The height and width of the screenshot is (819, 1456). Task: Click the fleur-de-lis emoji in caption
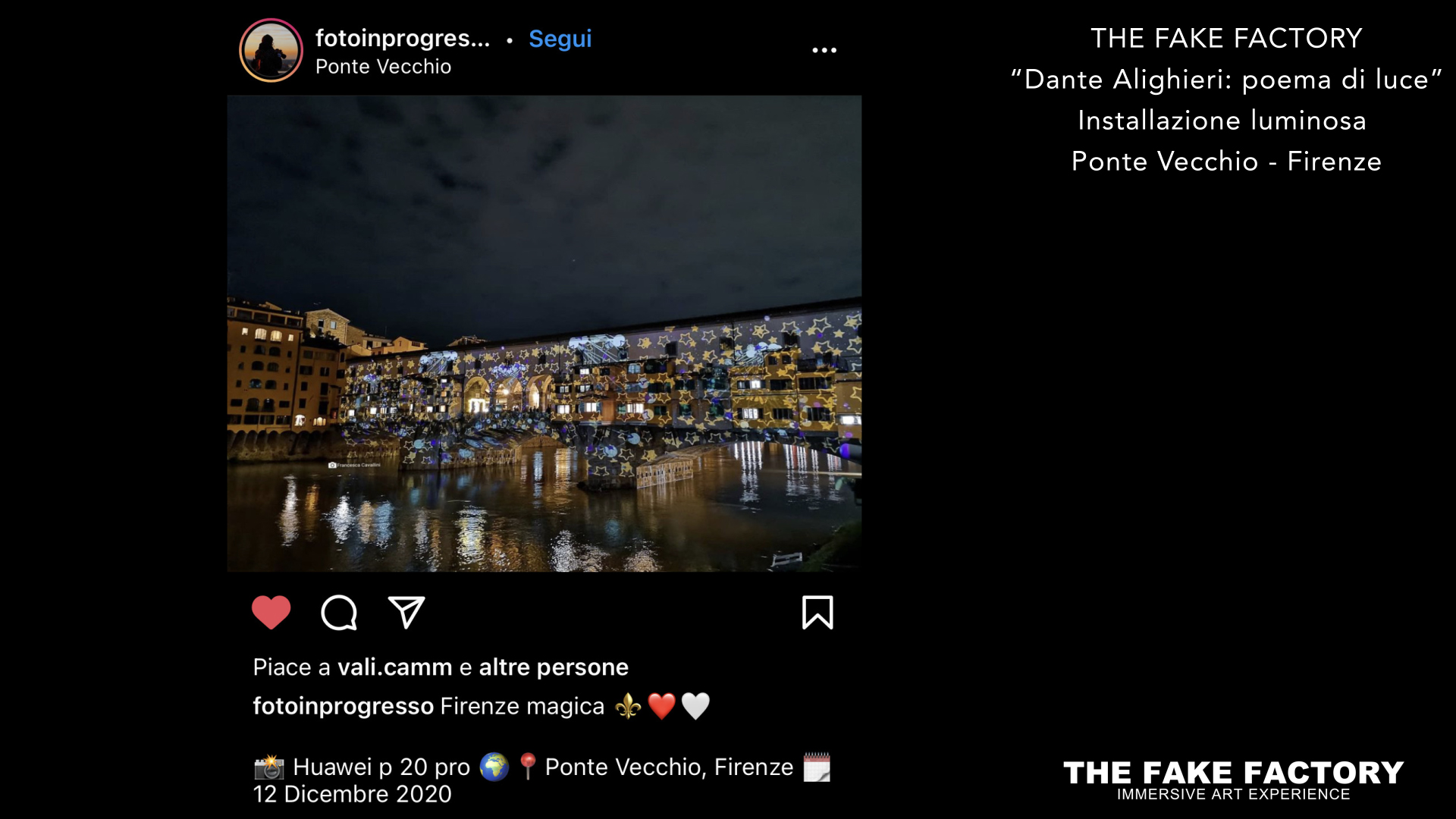click(628, 706)
